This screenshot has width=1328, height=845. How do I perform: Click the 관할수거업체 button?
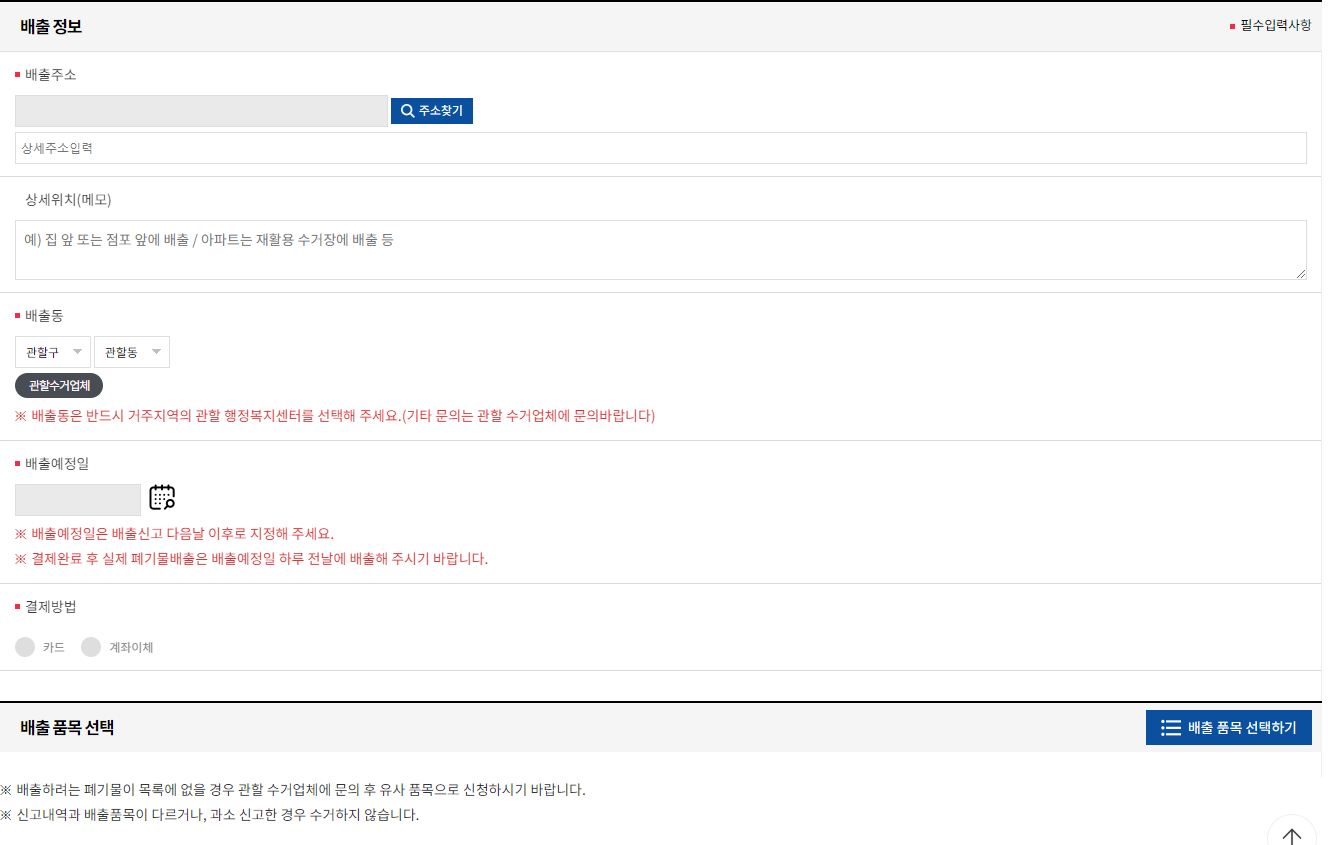58,384
